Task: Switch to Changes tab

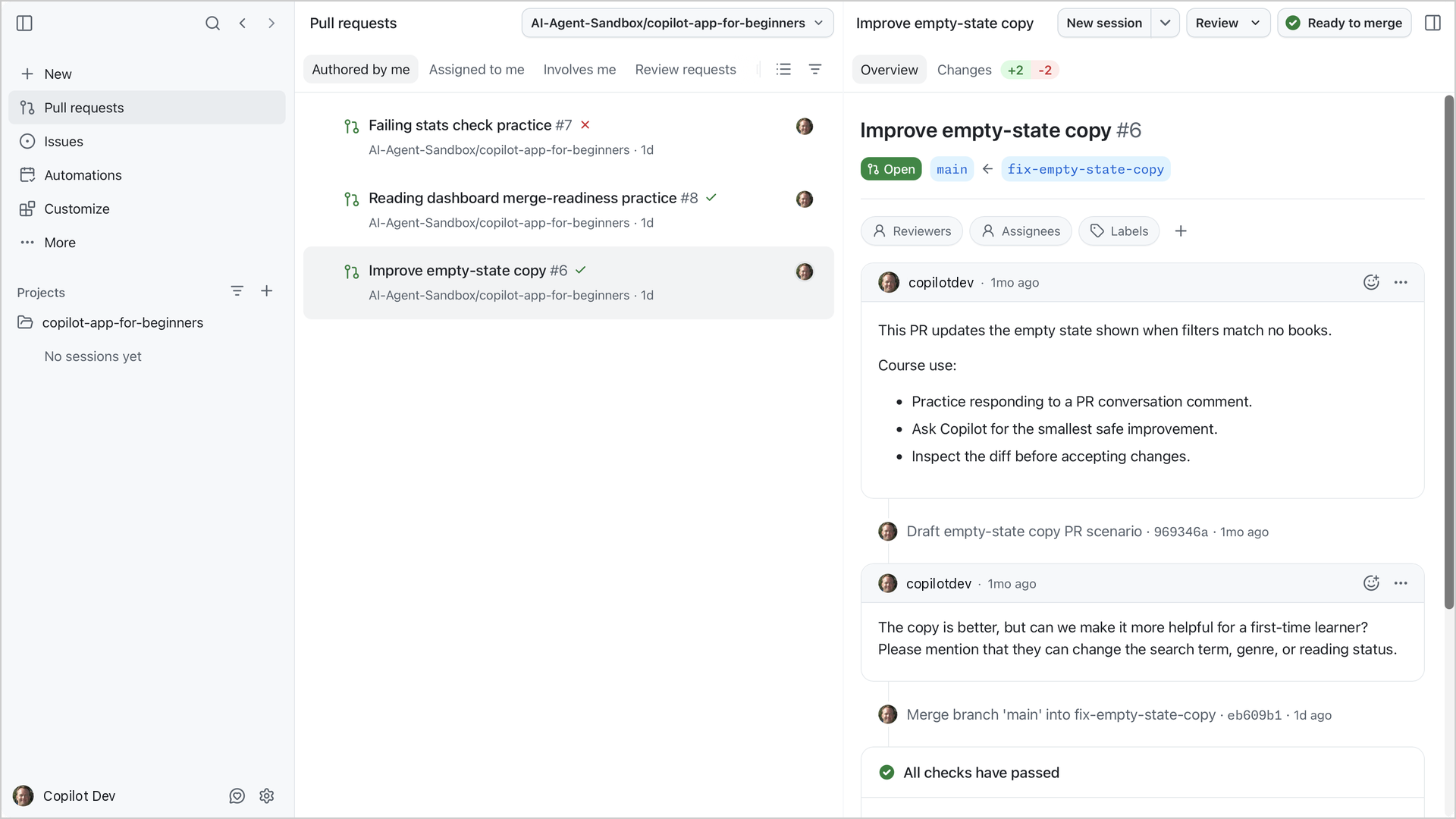Action: point(964,70)
